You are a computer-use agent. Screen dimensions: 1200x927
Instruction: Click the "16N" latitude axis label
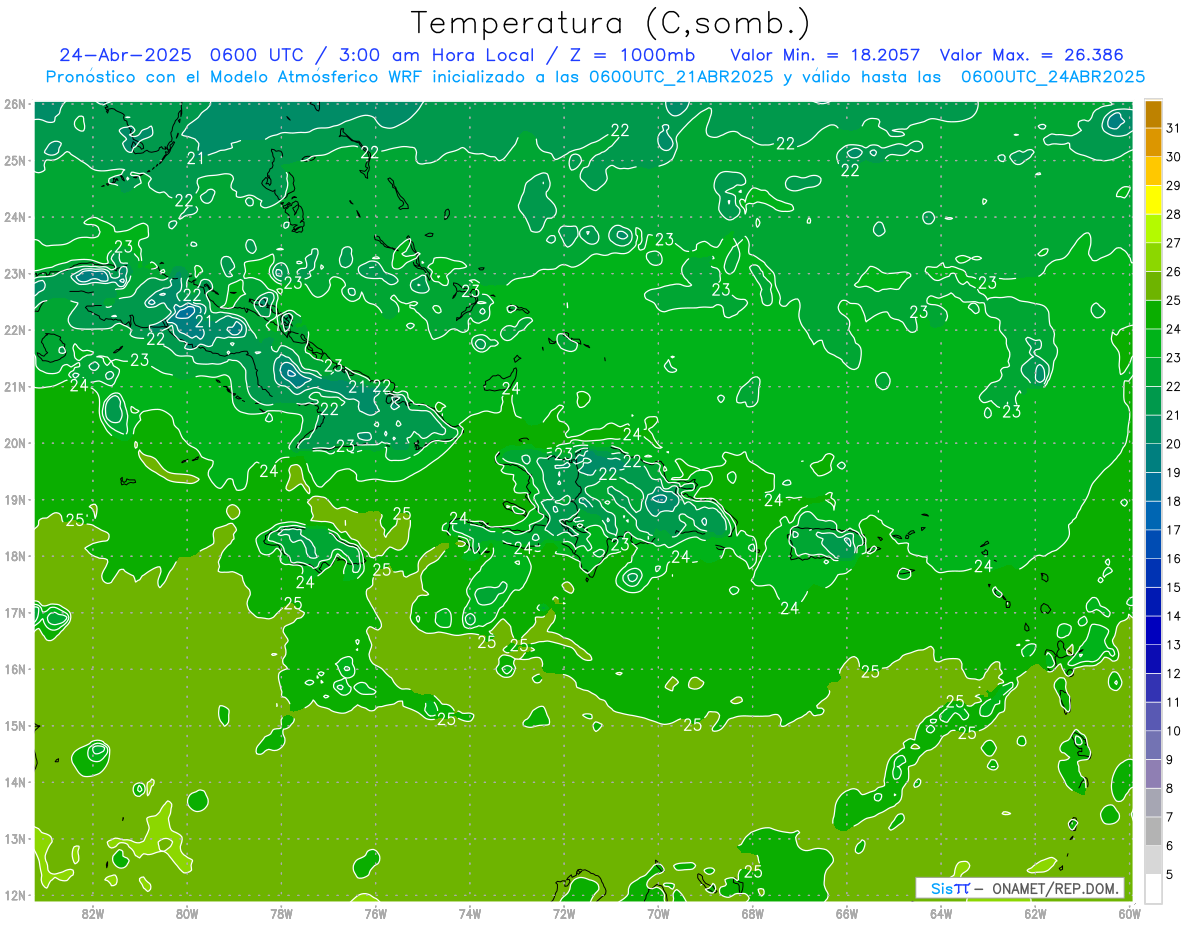(15, 669)
